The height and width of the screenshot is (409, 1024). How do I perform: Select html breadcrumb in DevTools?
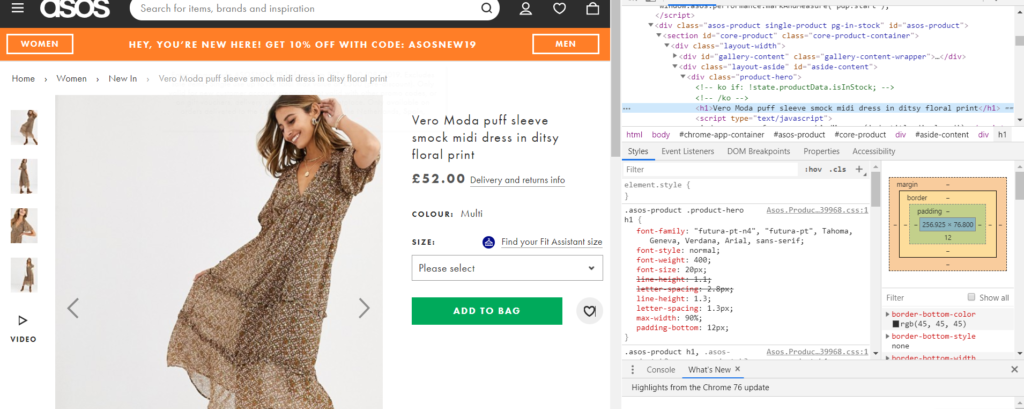click(x=634, y=135)
